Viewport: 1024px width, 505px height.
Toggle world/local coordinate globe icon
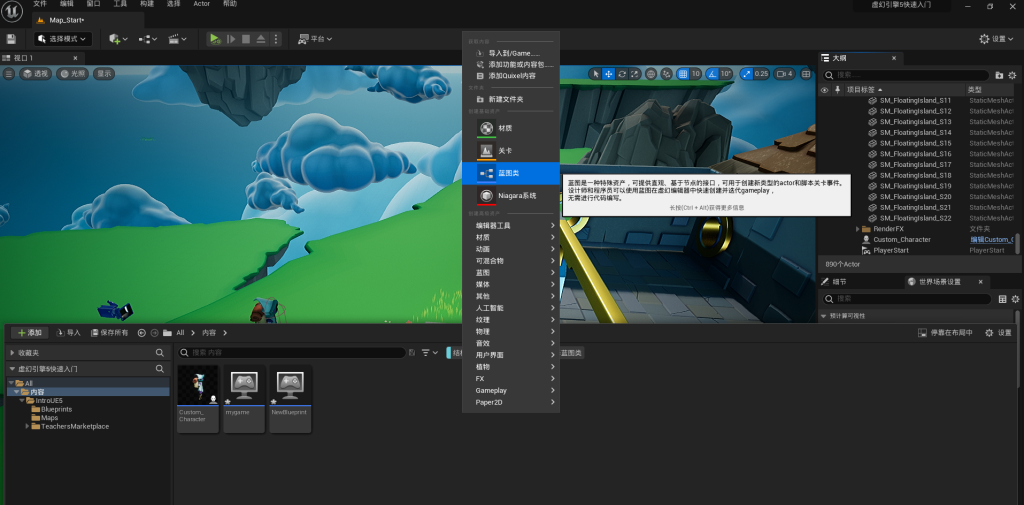[651, 74]
